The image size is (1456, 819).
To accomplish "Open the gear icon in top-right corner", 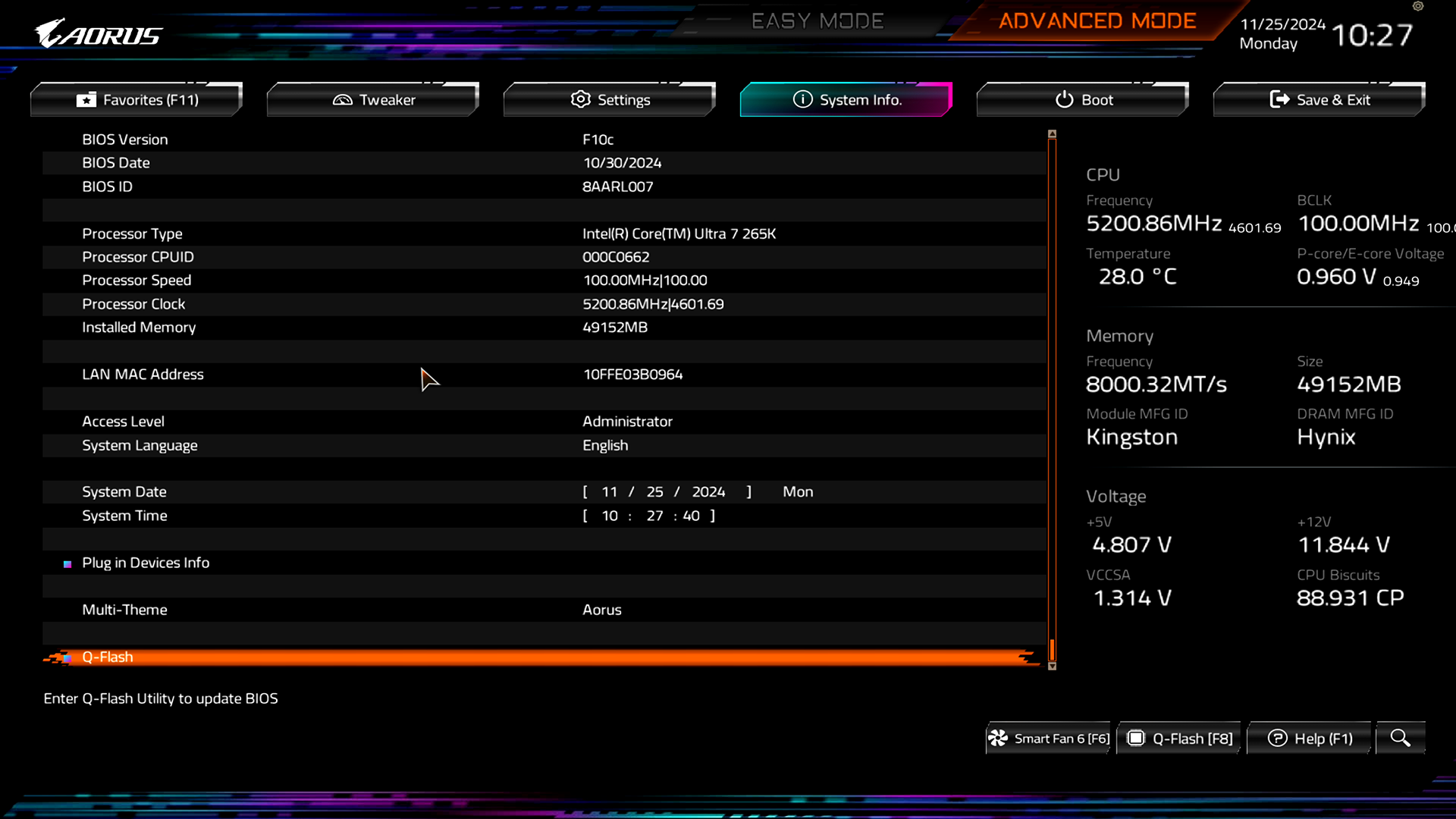I will tap(1417, 7).
